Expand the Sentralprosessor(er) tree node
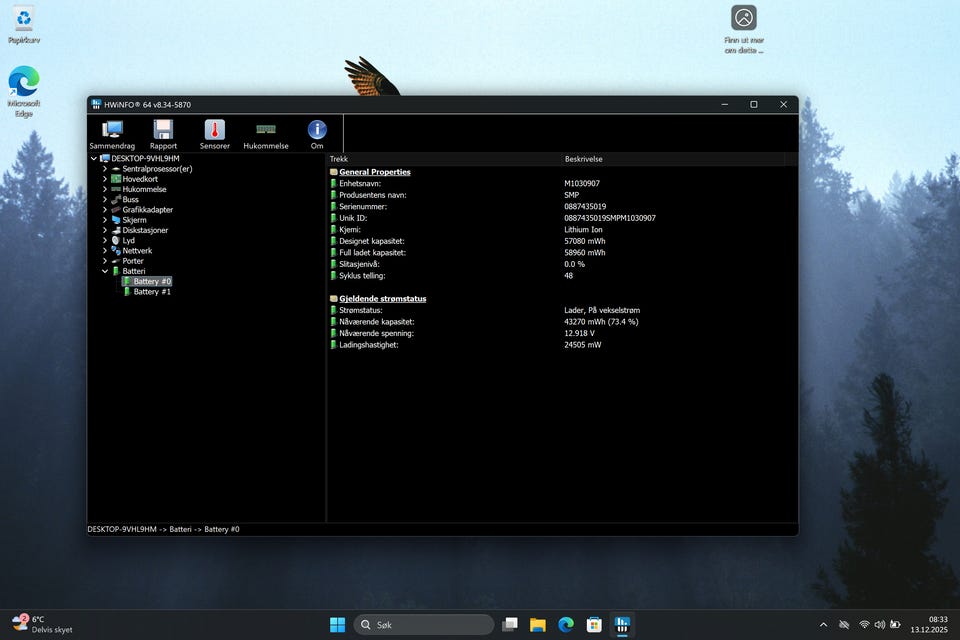Image resolution: width=960 pixels, height=640 pixels. click(x=104, y=169)
